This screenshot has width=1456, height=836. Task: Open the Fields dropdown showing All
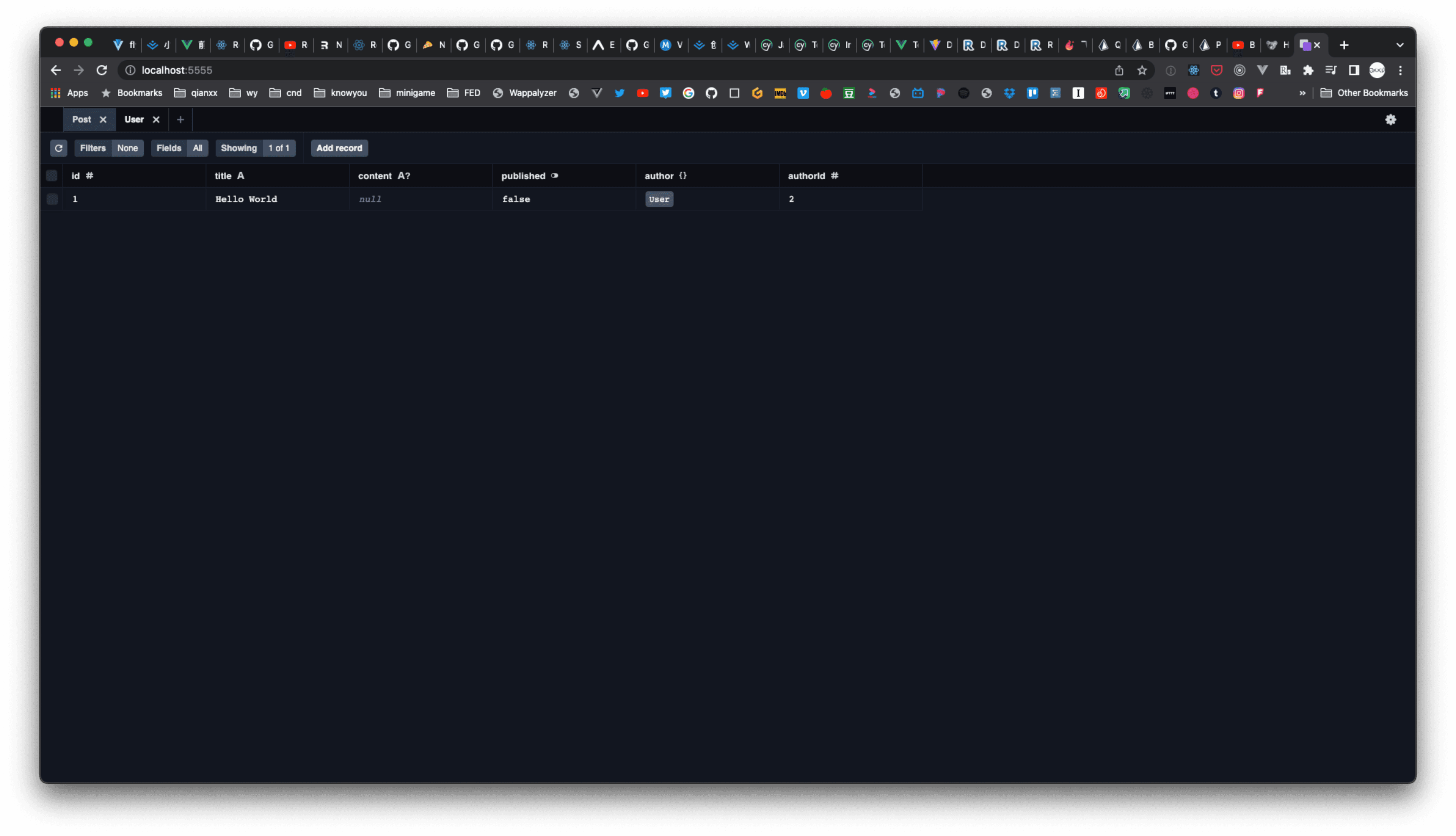click(179, 148)
